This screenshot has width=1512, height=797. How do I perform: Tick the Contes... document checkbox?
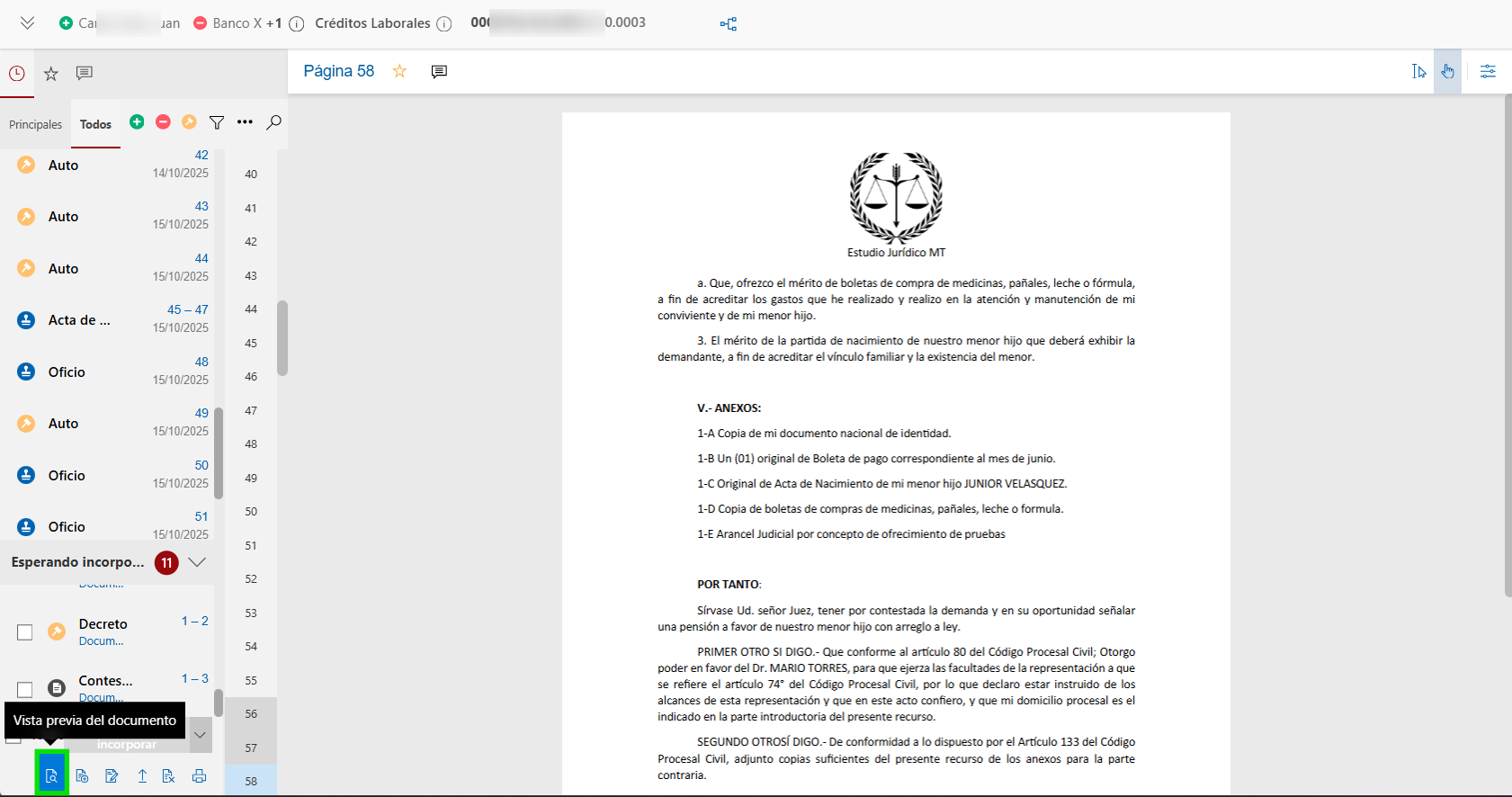click(25, 689)
